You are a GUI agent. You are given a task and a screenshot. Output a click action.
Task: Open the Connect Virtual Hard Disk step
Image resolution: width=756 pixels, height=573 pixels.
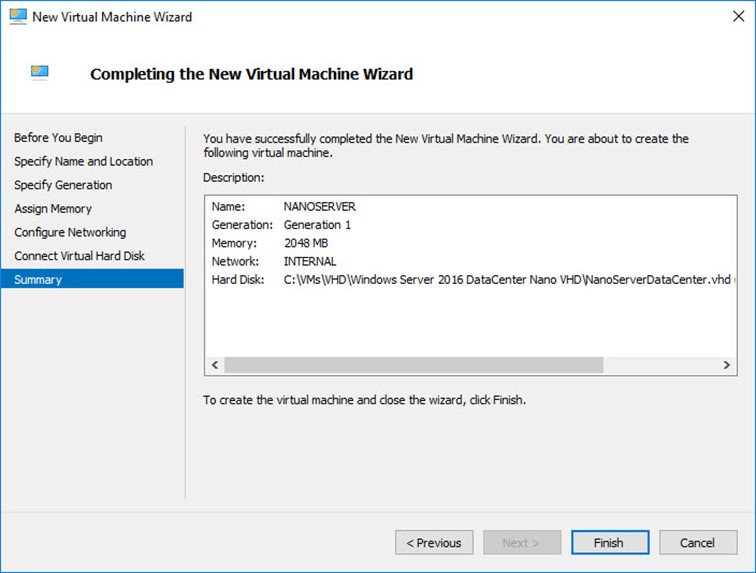pyautogui.click(x=79, y=256)
